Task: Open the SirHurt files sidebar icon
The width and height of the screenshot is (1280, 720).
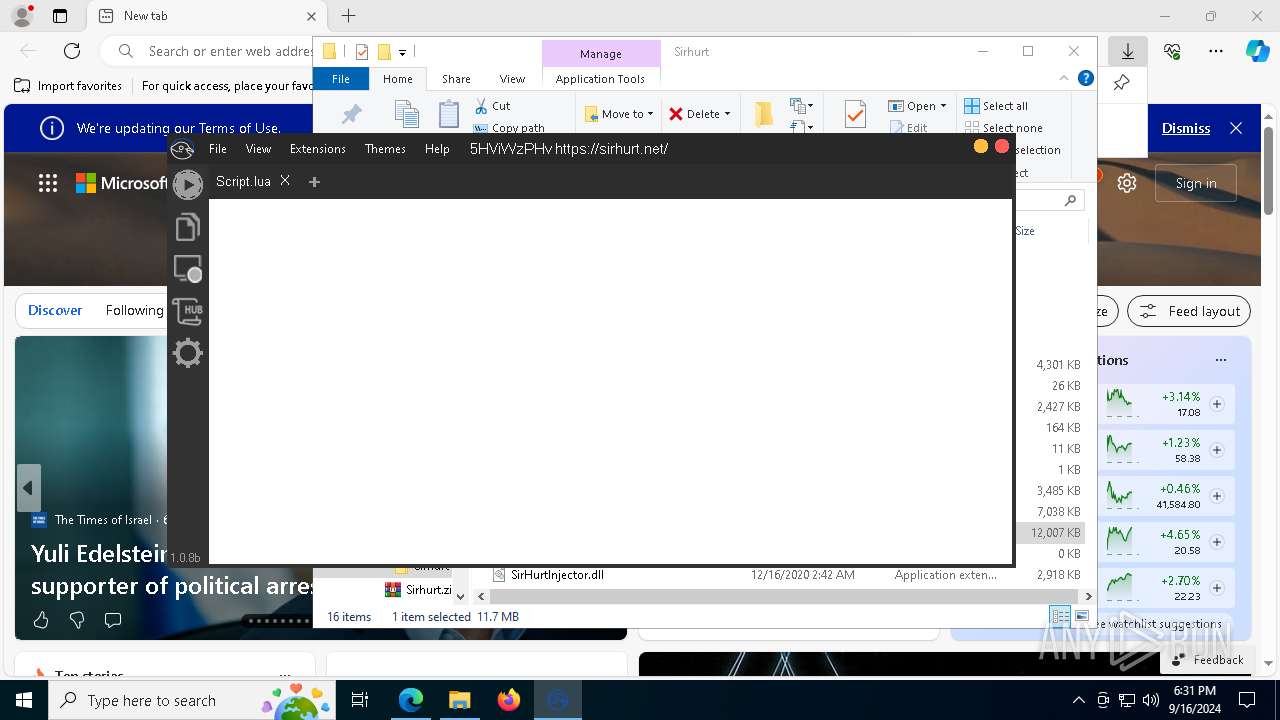Action: click(x=187, y=227)
